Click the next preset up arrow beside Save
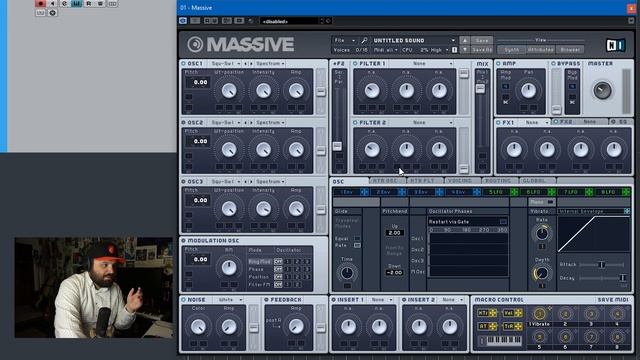This screenshot has width=640, height=360. click(x=464, y=40)
